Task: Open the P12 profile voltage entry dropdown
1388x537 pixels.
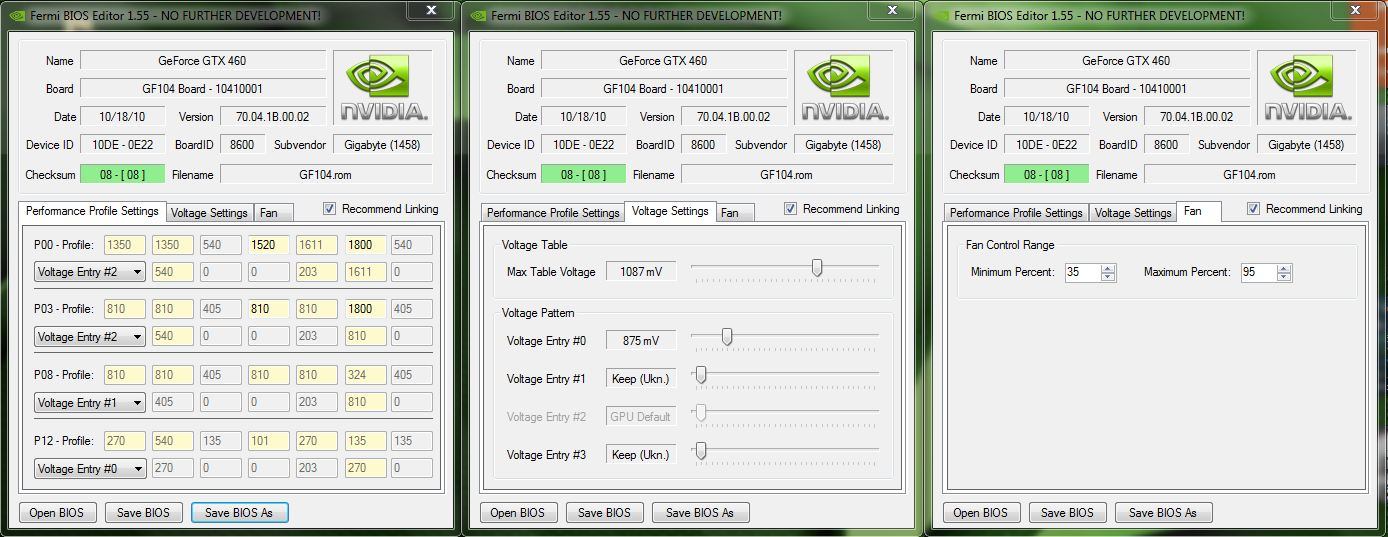Action: tap(90, 469)
